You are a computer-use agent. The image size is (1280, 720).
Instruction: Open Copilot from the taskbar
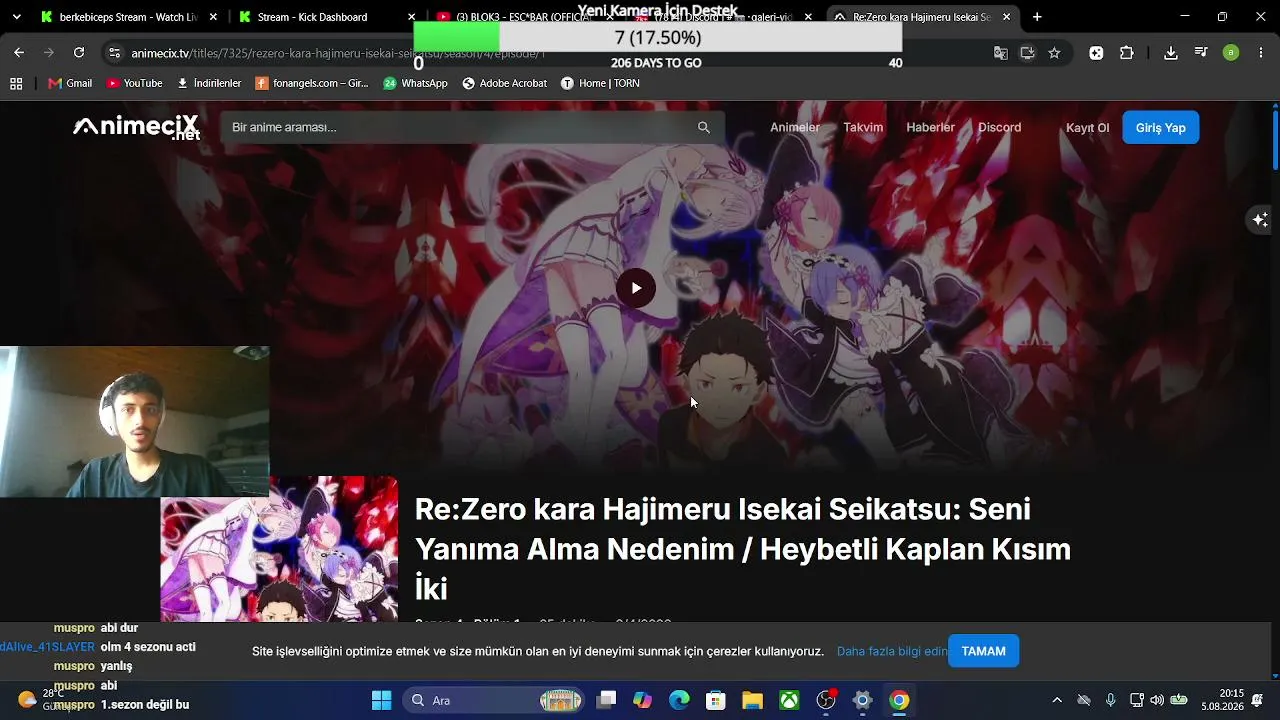click(642, 700)
